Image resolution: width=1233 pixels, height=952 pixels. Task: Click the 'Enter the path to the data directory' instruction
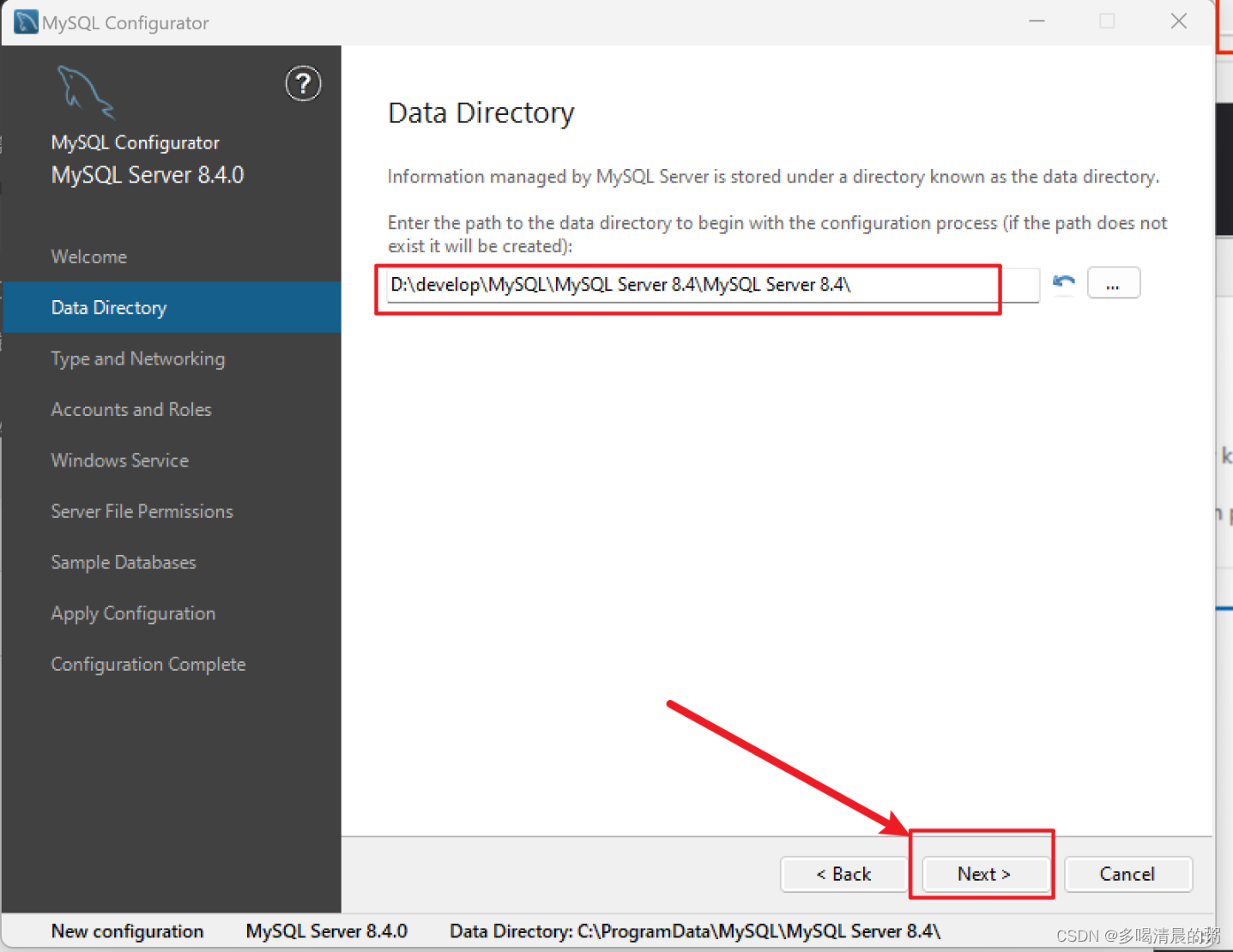pos(777,234)
